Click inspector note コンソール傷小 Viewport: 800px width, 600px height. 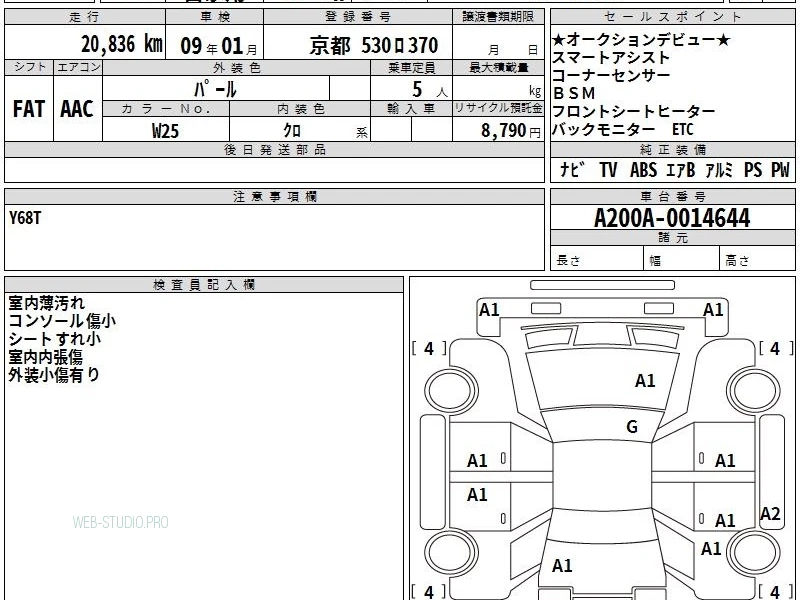(x=62, y=321)
